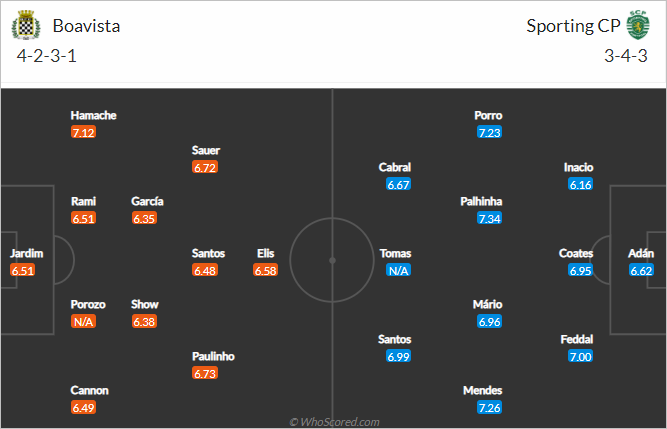Open the Sporting CP team name link
667x429 pixels.
[573, 26]
